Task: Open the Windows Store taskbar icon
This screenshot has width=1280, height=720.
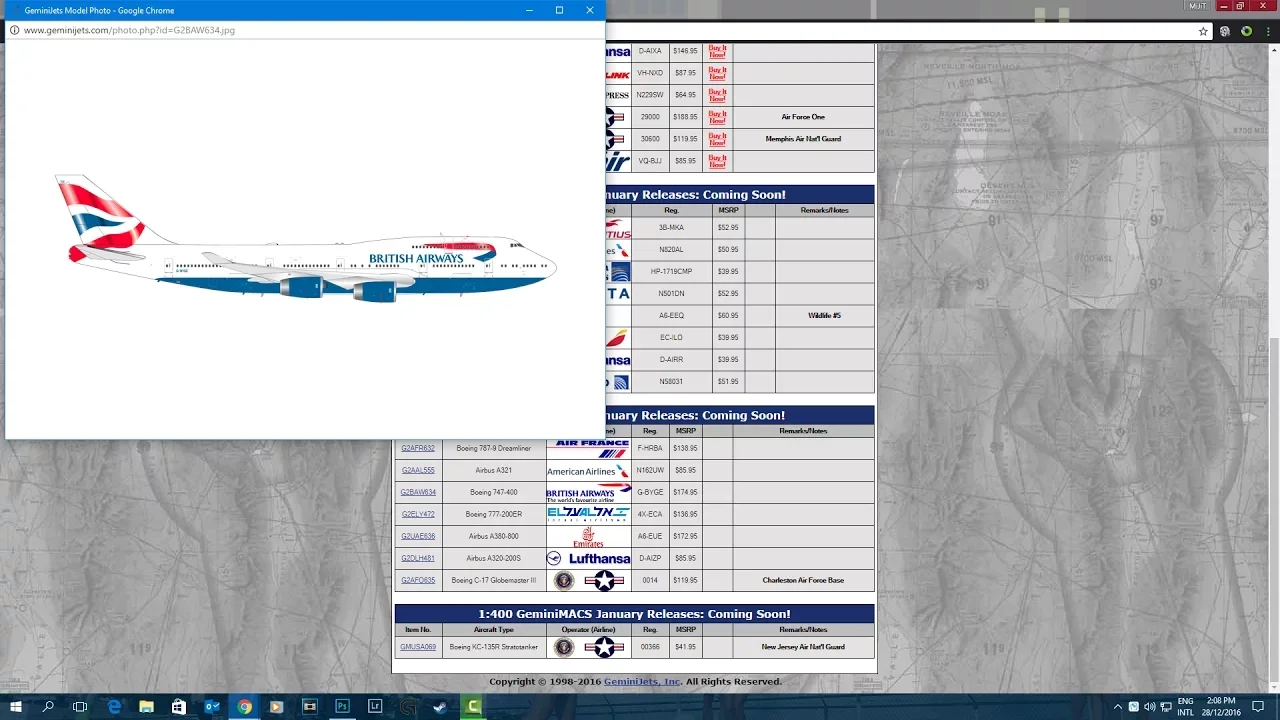Action: pyautogui.click(x=179, y=706)
